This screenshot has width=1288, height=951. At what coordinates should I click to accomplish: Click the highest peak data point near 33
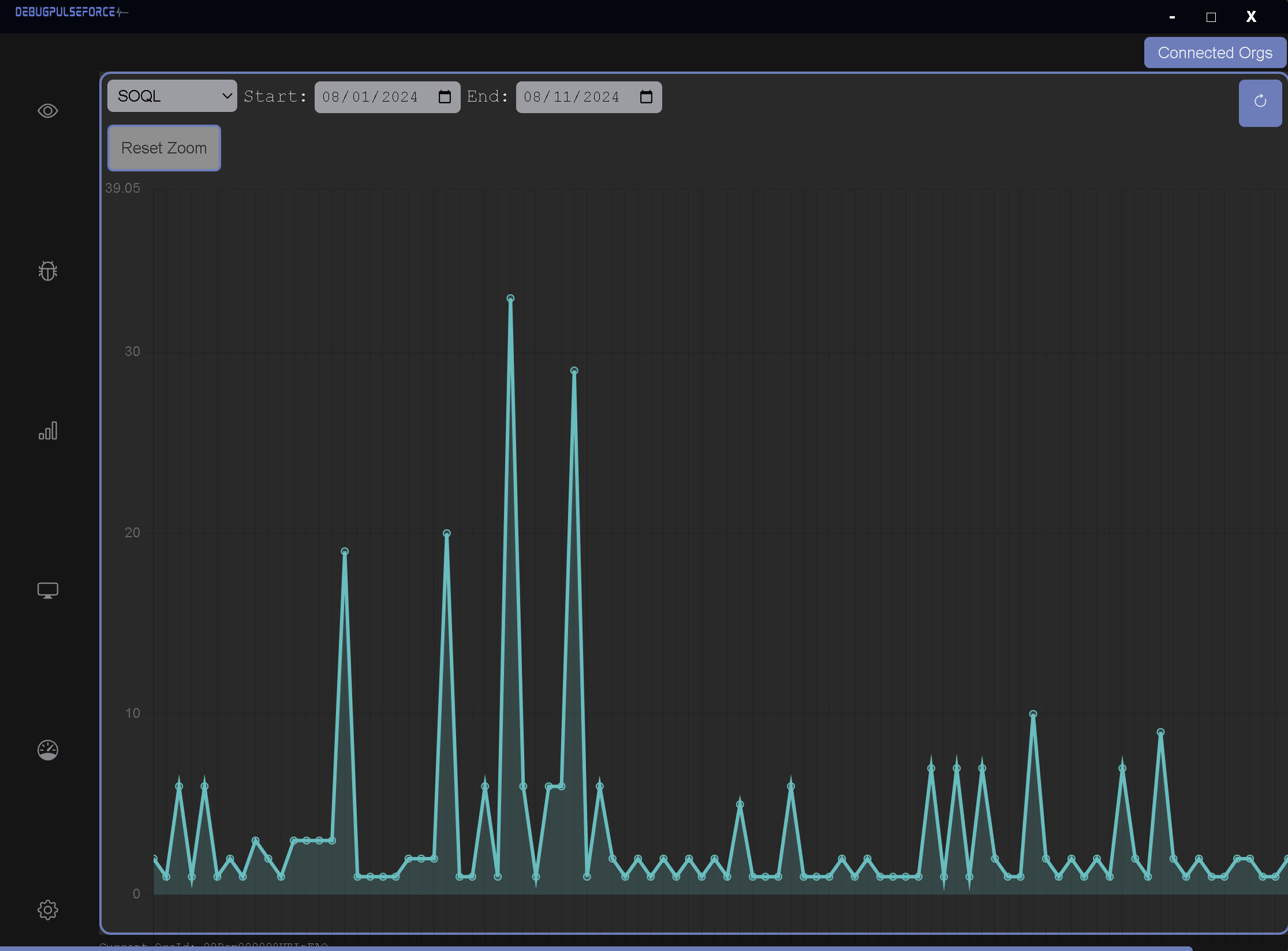(x=510, y=298)
